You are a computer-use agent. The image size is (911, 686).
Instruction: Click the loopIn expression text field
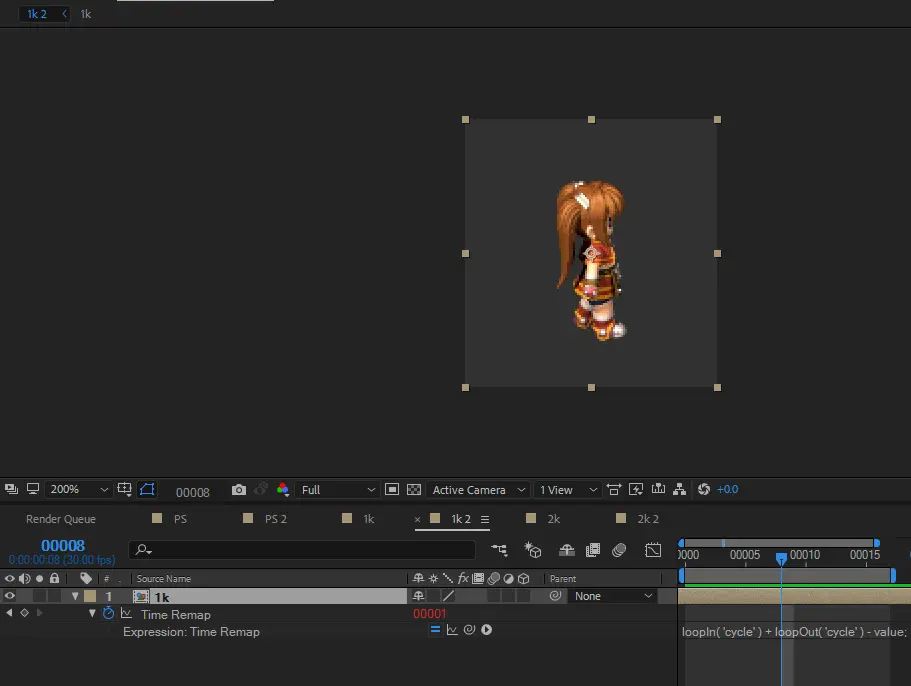pos(794,632)
